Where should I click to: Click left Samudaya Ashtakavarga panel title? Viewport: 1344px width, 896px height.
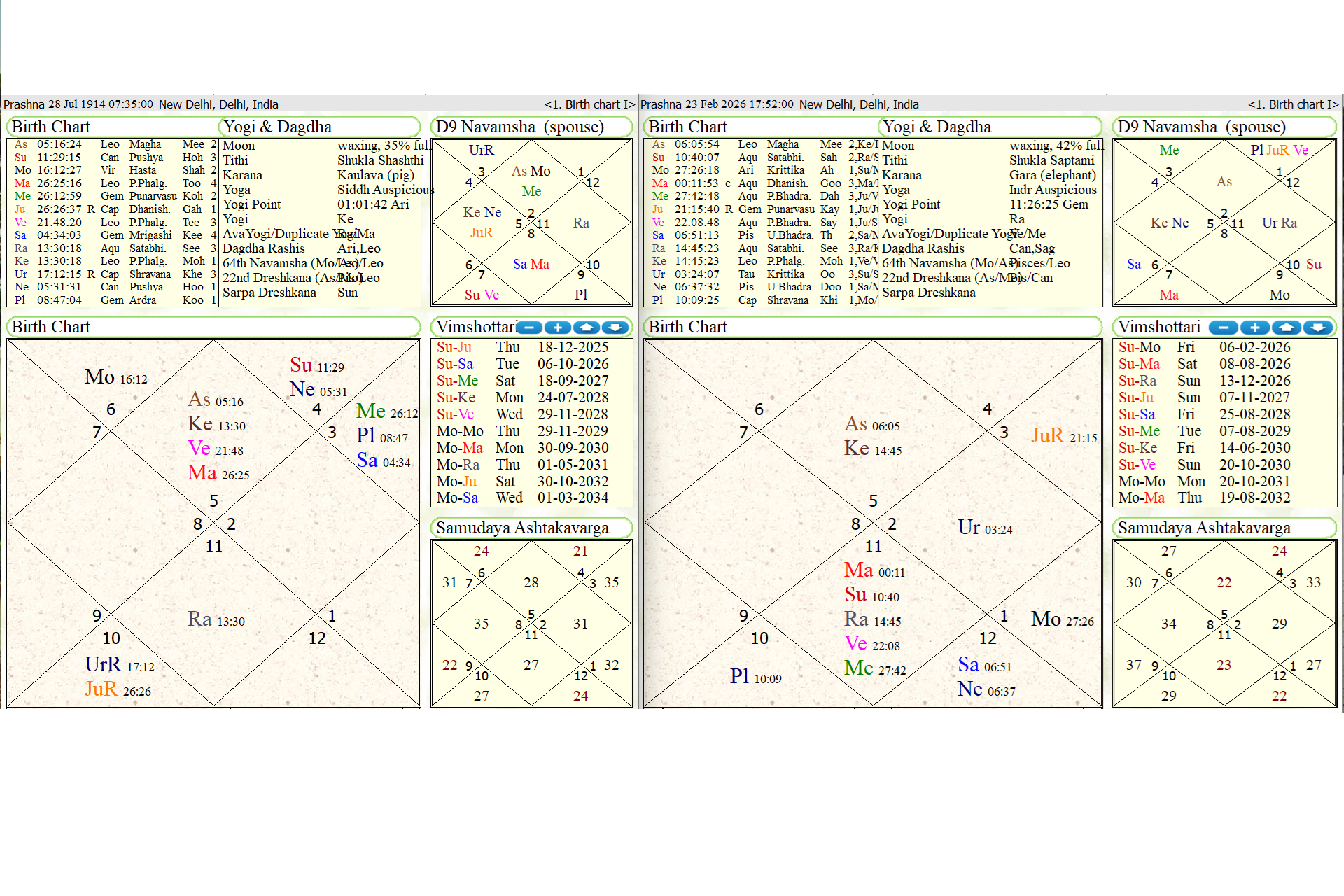522,528
